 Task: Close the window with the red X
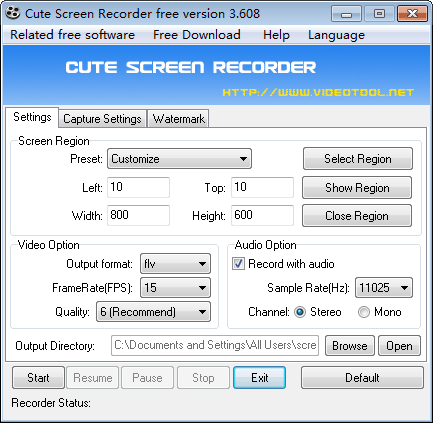click(412, 14)
